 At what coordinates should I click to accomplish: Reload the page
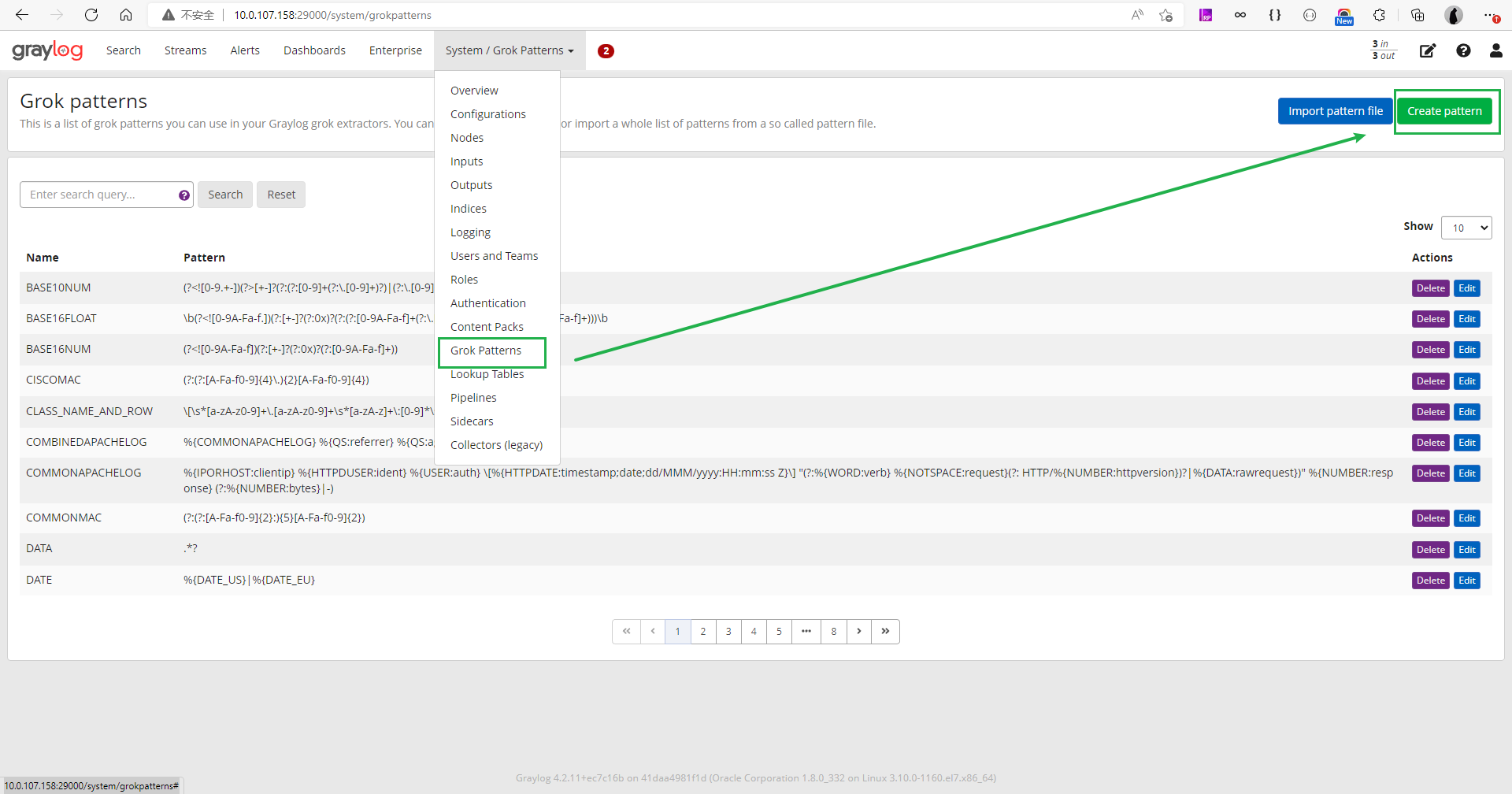pos(91,15)
